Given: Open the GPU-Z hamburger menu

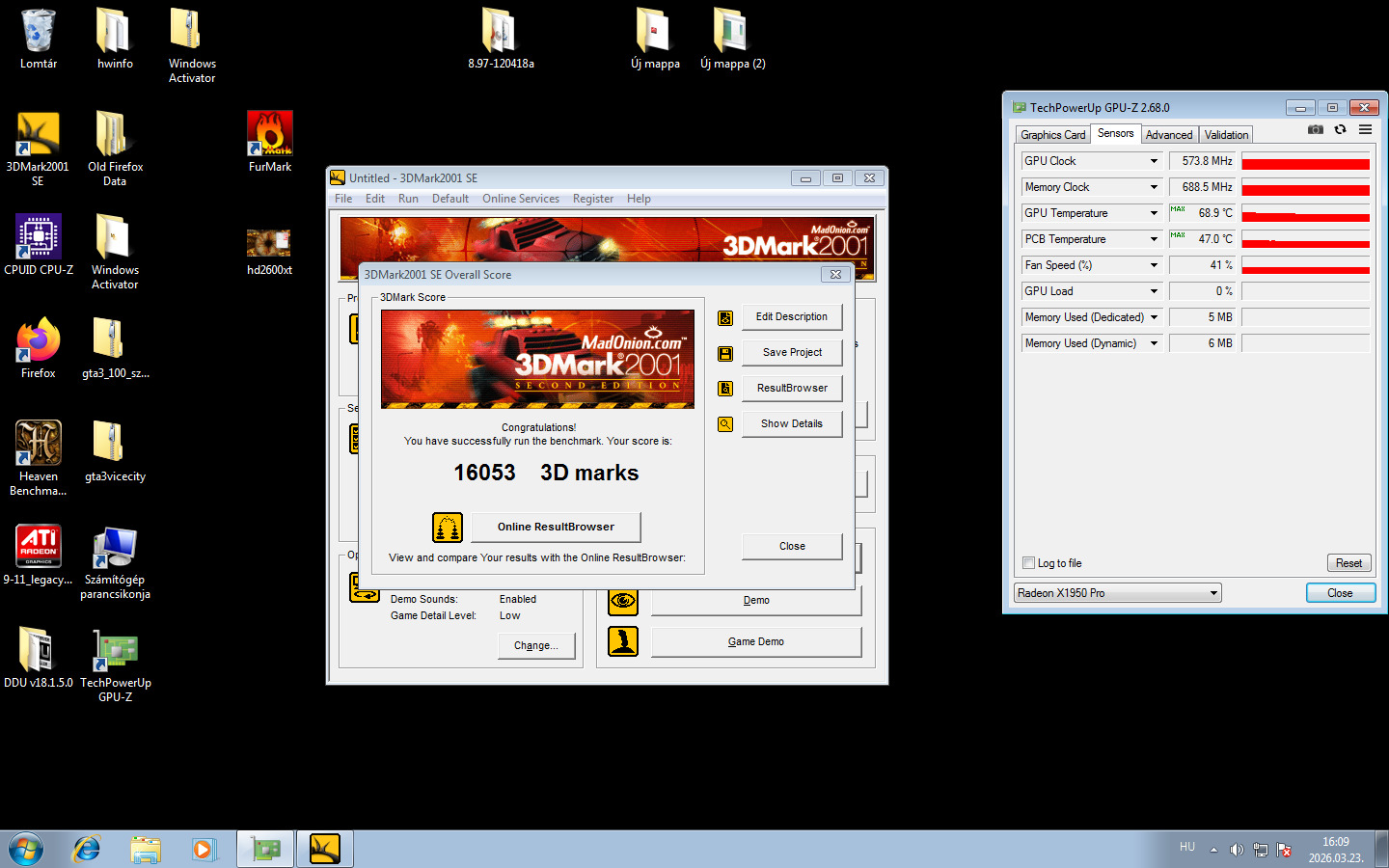Looking at the screenshot, I should click(1365, 129).
